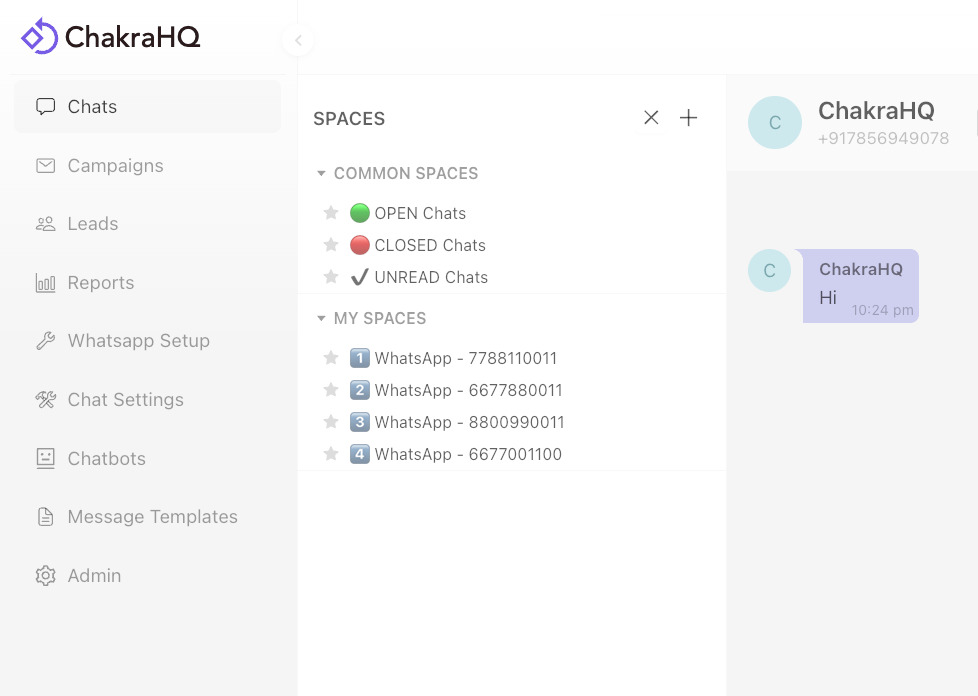Add a new space with plus icon

(689, 117)
